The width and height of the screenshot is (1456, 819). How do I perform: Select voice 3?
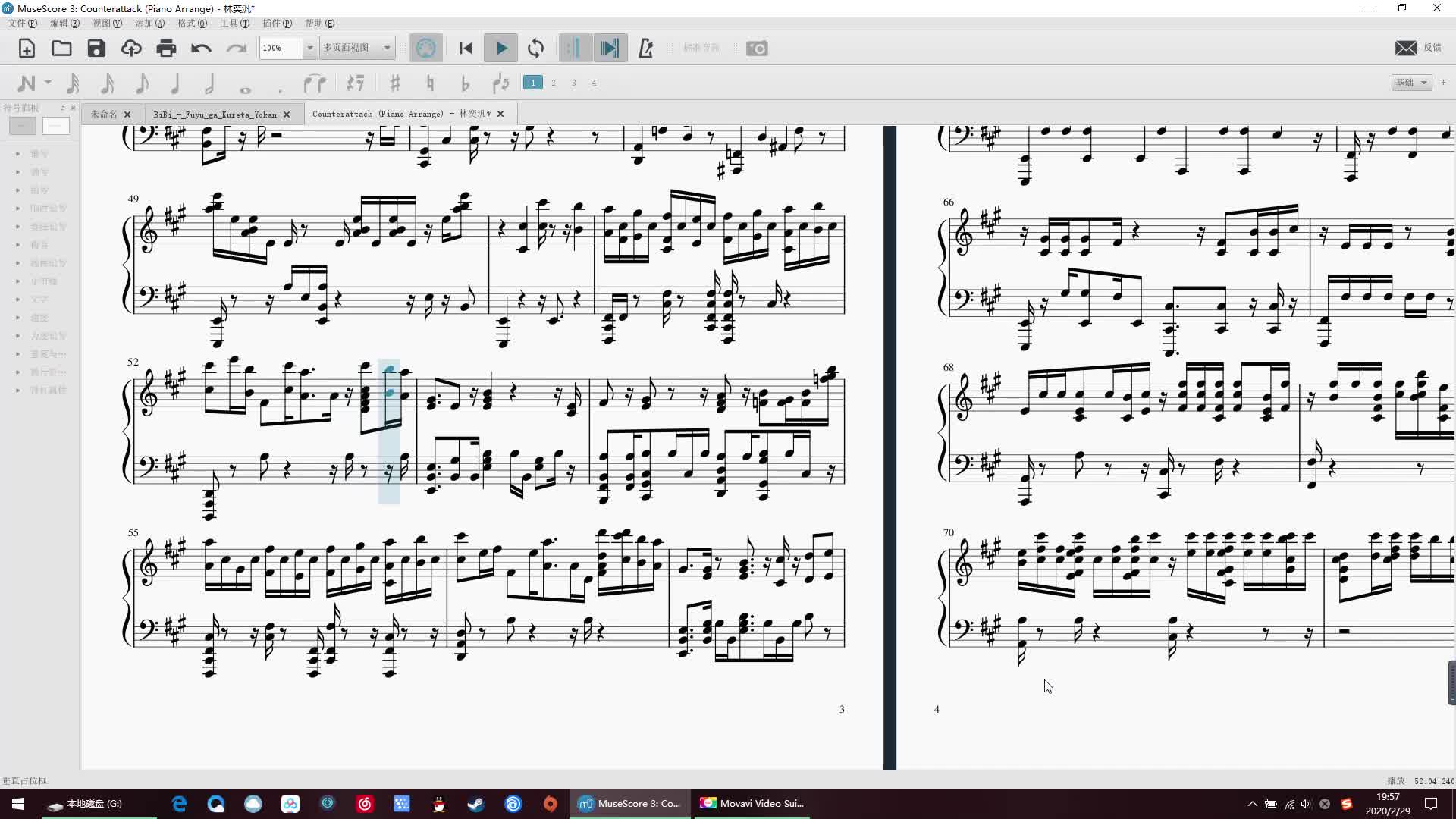click(x=574, y=83)
